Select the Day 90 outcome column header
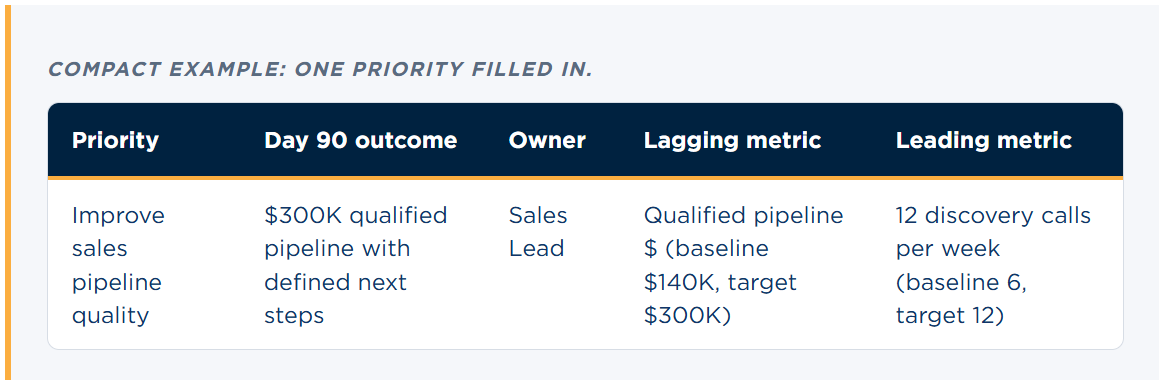This screenshot has height=385, width=1162. click(x=360, y=141)
